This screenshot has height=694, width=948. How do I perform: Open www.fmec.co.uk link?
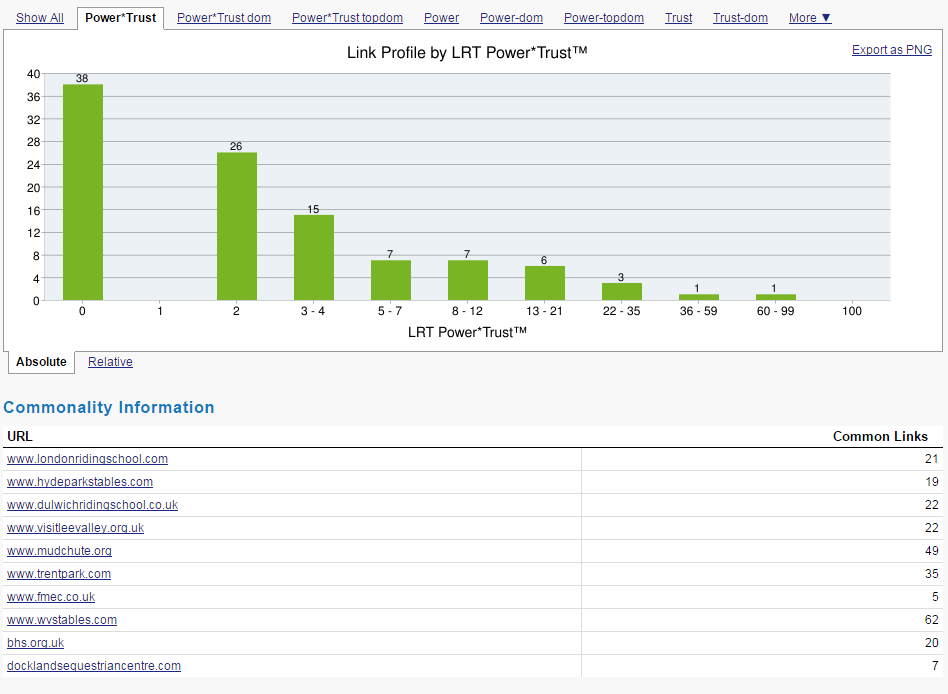tap(51, 597)
